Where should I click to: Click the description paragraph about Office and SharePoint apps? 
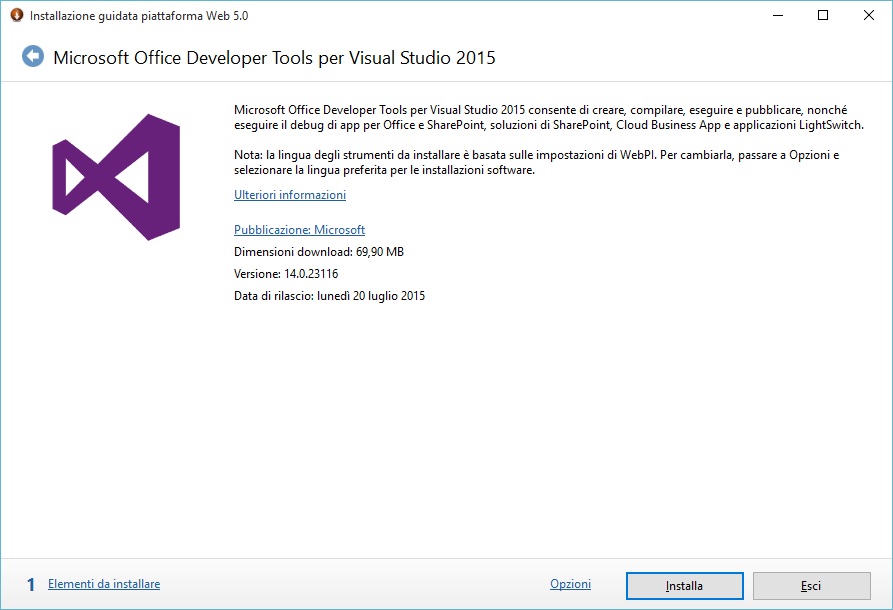(549, 117)
